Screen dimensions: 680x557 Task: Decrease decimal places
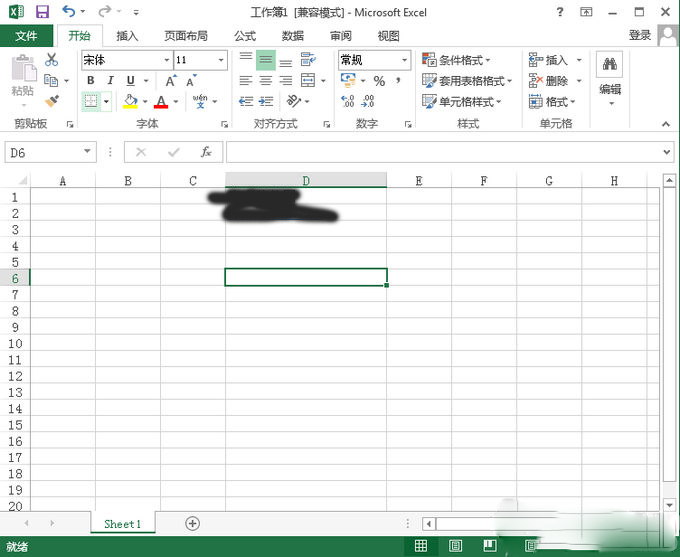click(x=368, y=101)
